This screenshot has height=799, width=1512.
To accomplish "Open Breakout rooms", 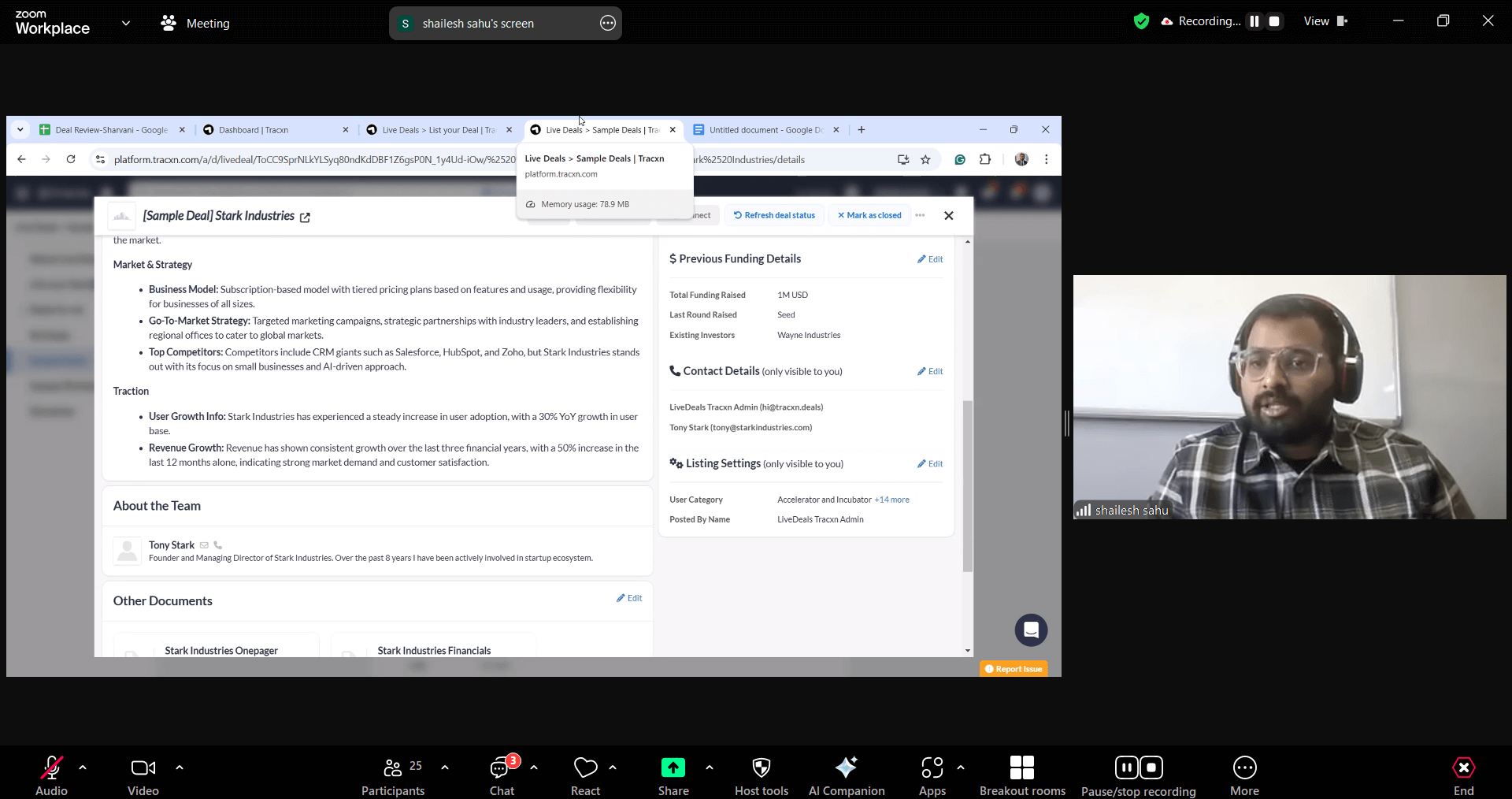I will click(1021, 768).
